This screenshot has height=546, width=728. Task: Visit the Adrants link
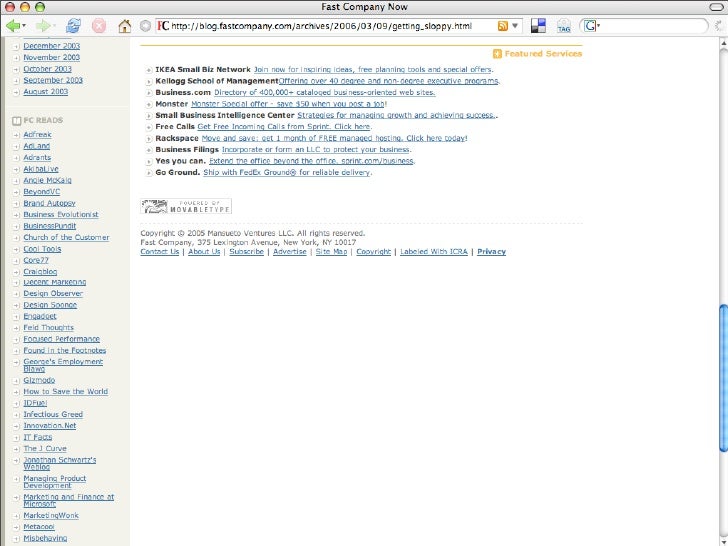click(37, 157)
